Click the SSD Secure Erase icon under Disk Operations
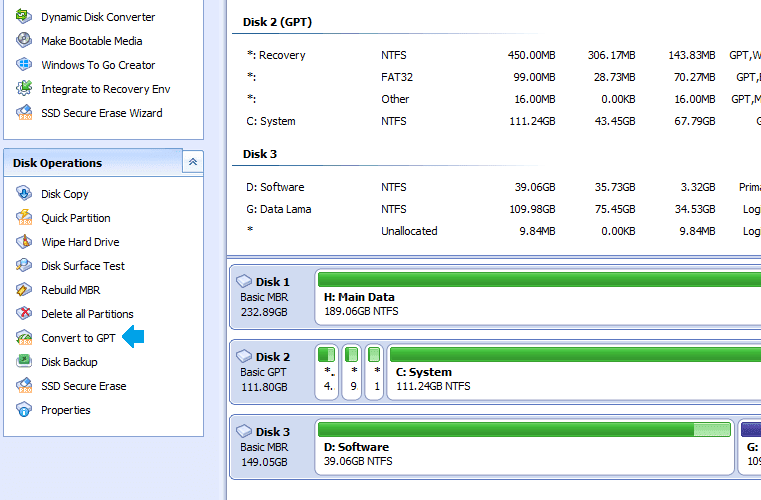This screenshot has width=761, height=500. click(24, 385)
